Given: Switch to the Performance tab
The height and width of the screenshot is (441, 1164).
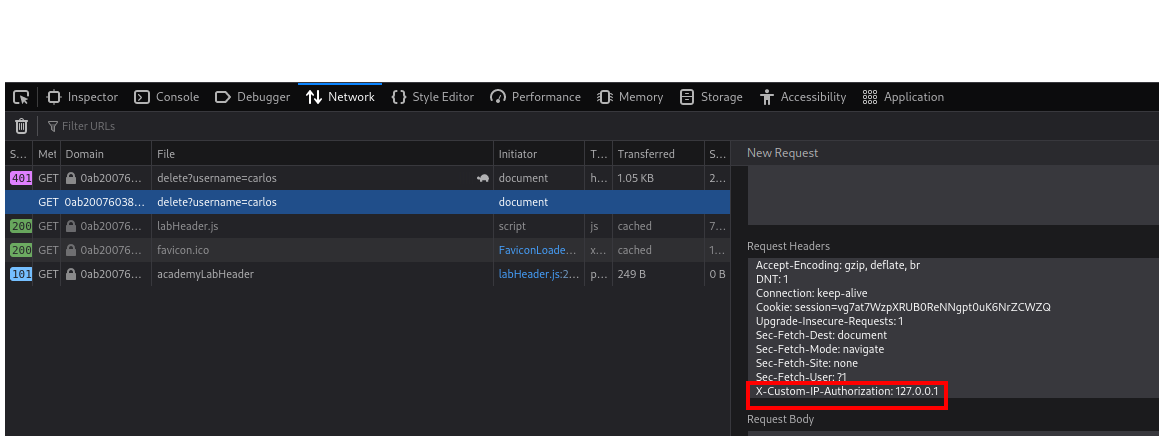Looking at the screenshot, I should [535, 97].
